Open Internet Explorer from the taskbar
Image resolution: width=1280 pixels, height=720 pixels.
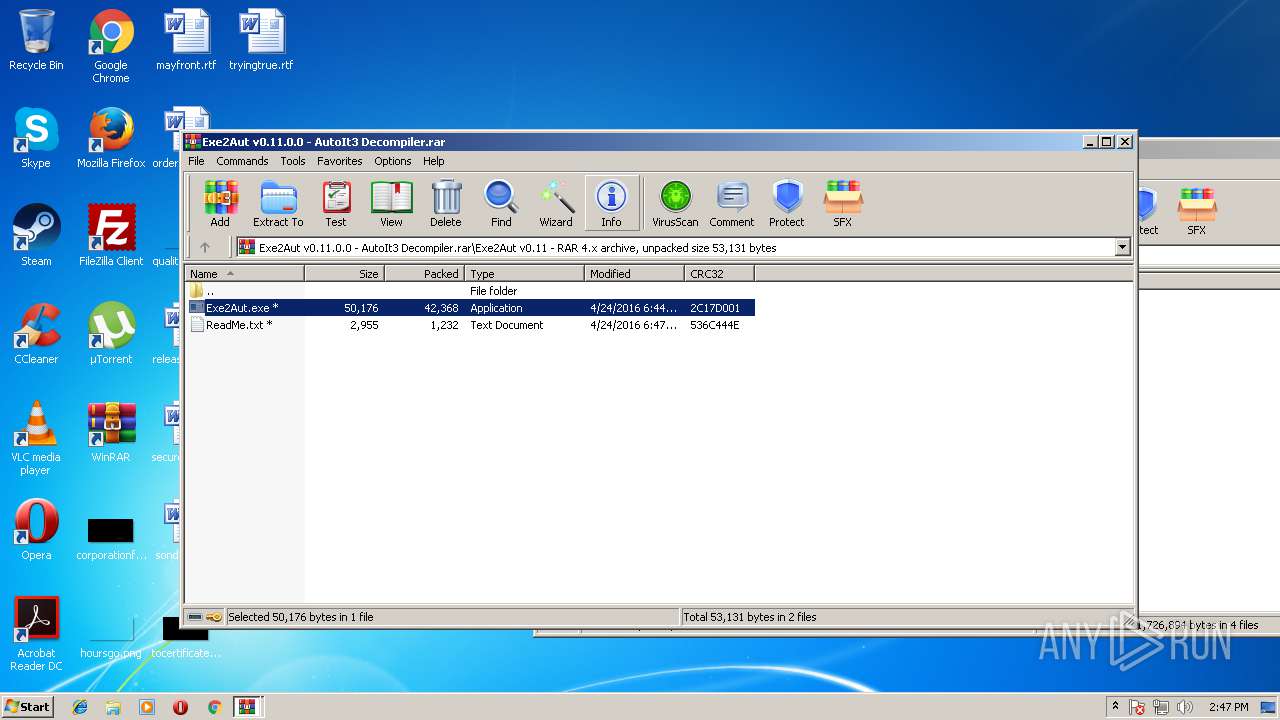point(80,707)
